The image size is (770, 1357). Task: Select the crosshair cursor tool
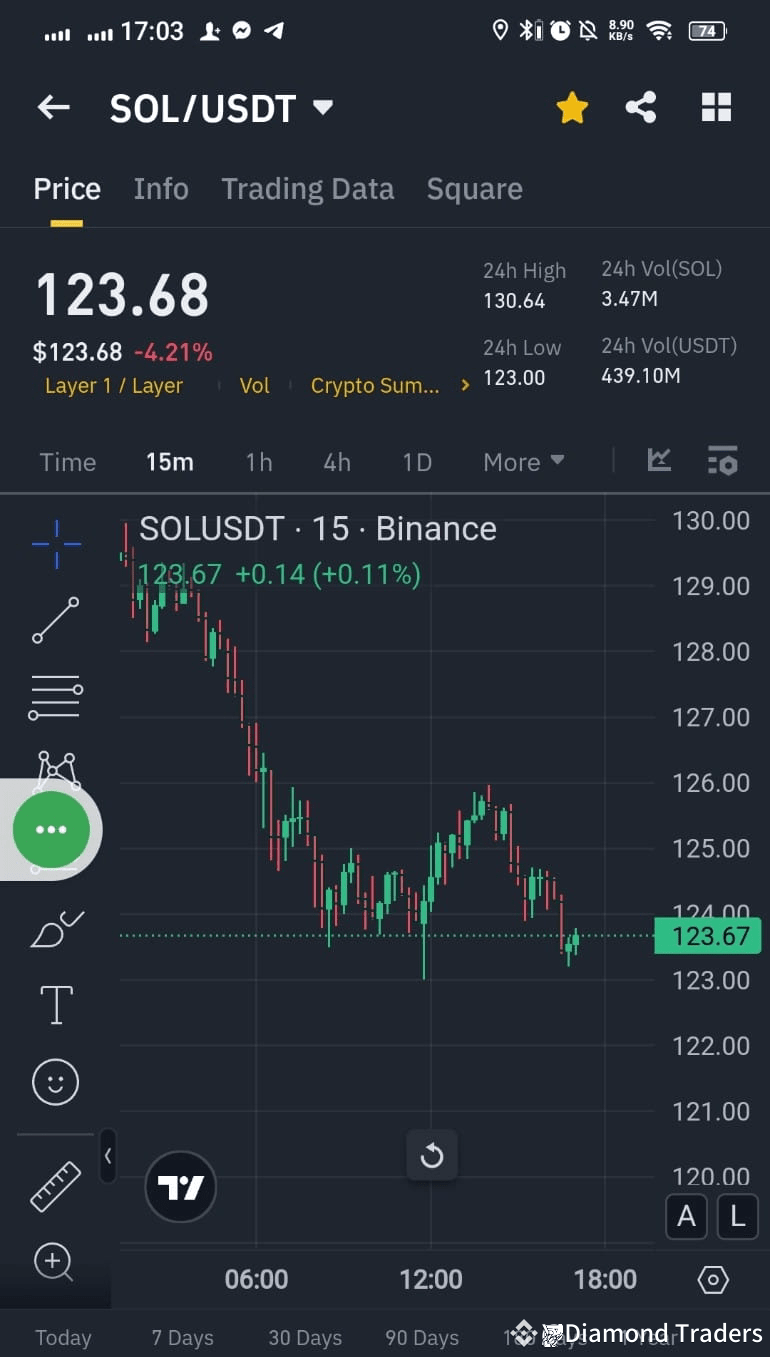(55, 543)
